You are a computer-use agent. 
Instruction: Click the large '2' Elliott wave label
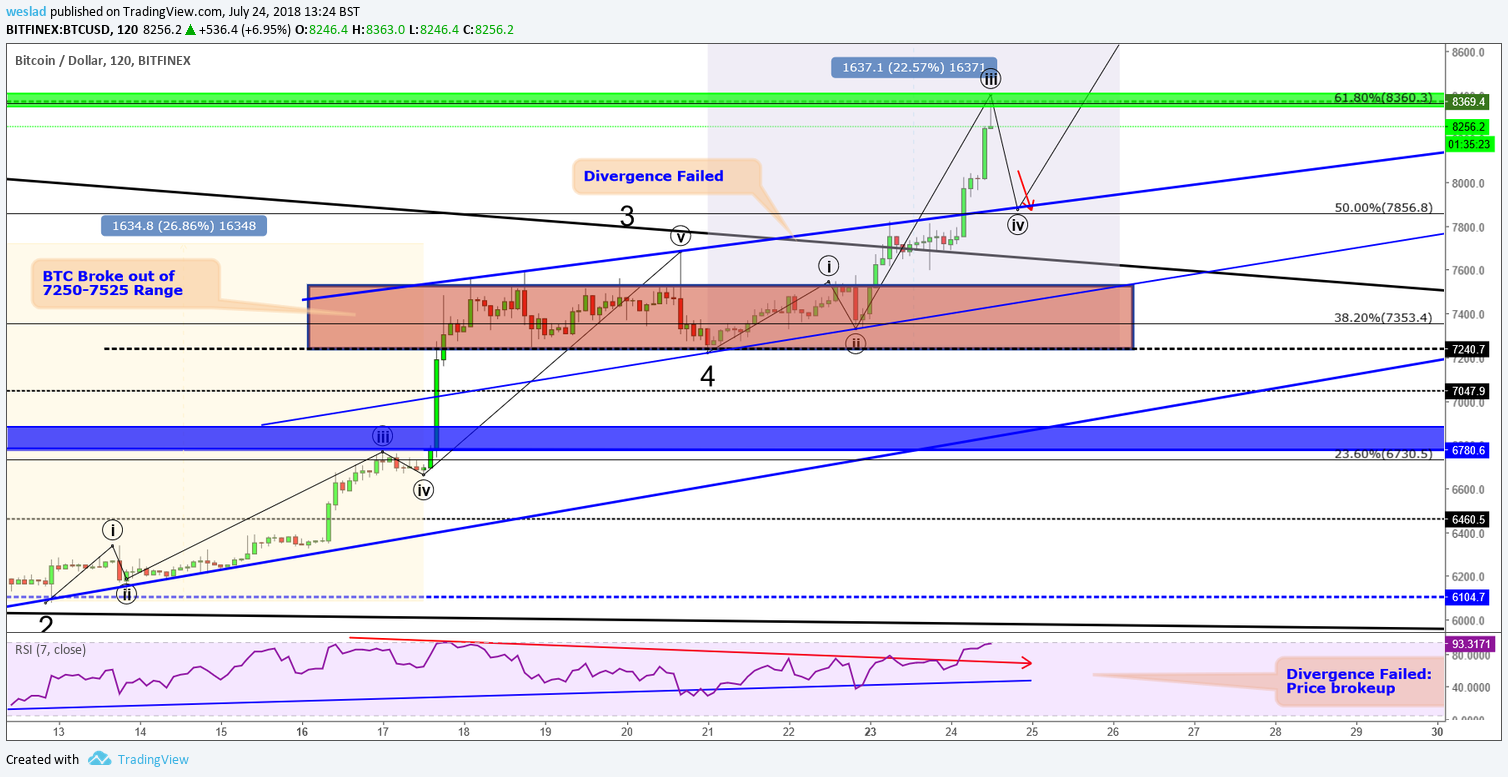coord(45,626)
